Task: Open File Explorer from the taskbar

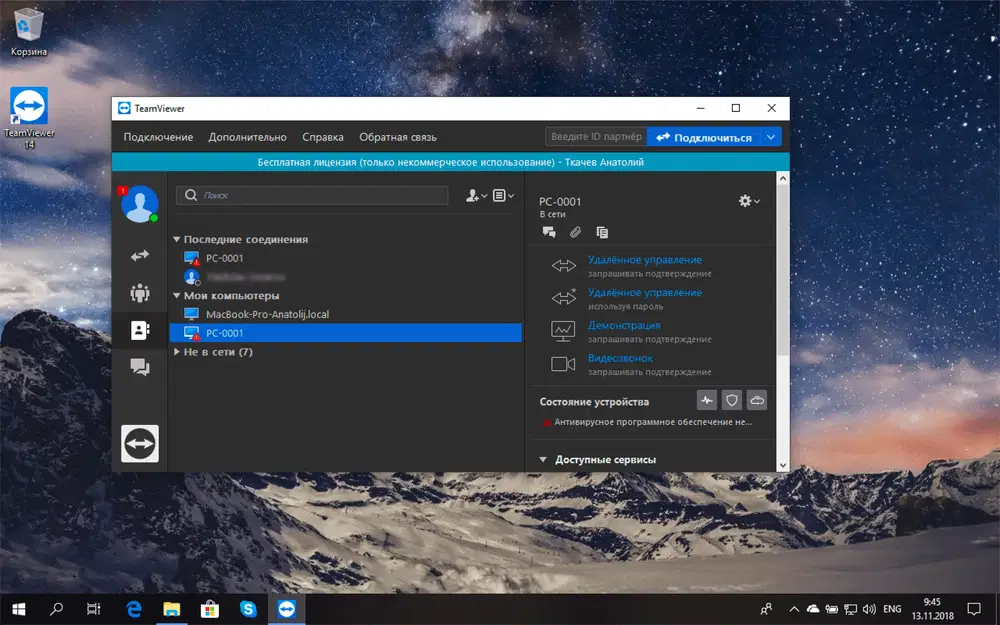Action: (x=172, y=609)
